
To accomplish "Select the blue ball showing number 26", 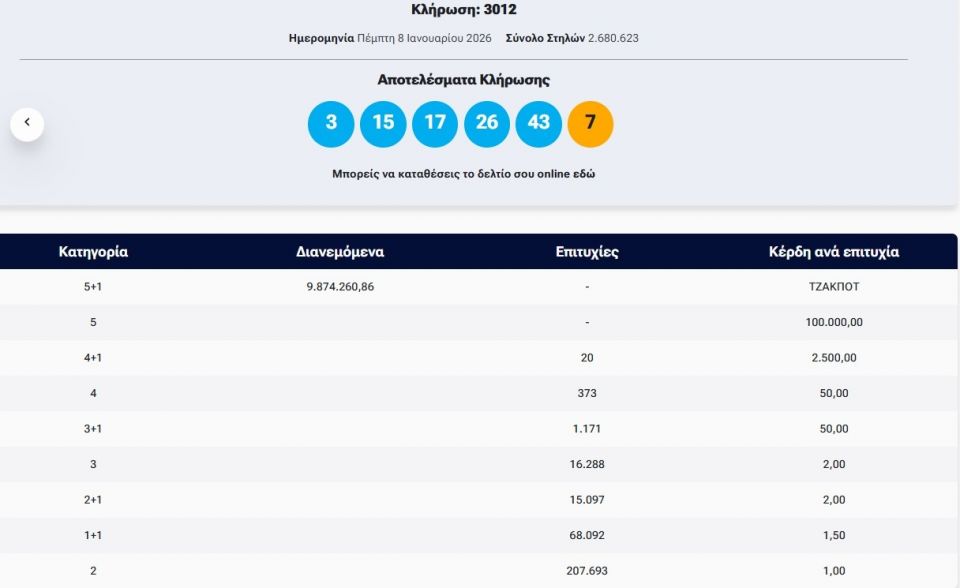I will point(487,123).
